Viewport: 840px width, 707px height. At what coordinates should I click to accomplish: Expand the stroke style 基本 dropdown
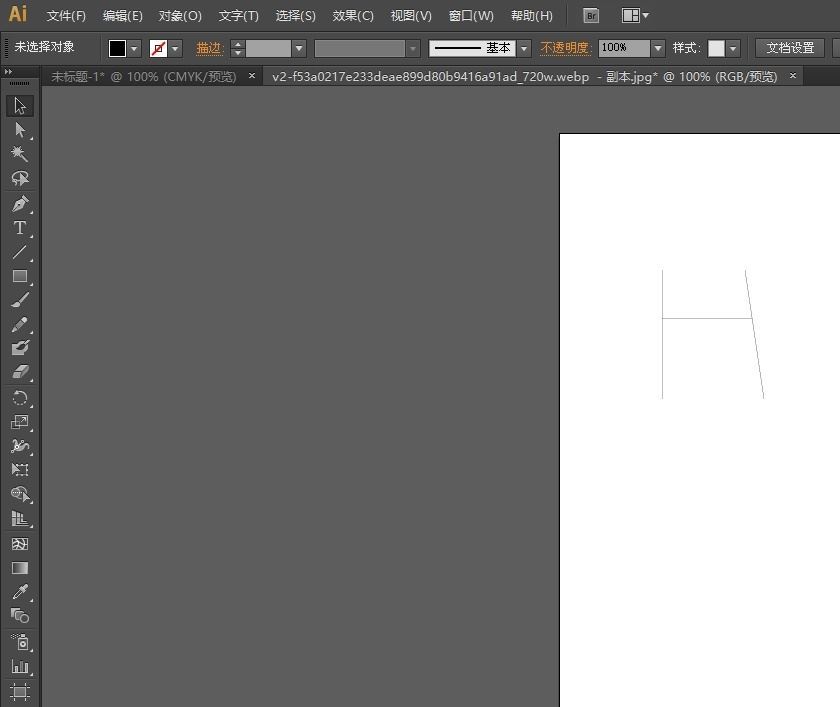pyautogui.click(x=524, y=48)
